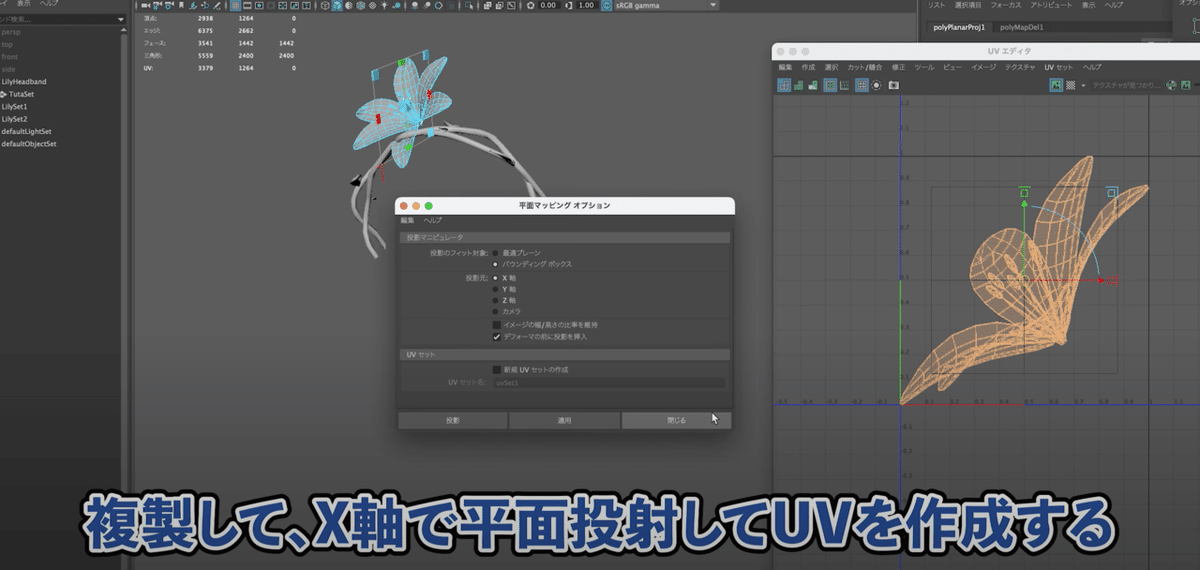Open UV Editor テクスチャ menu
This screenshot has height=570, width=1200.
pos(1020,67)
